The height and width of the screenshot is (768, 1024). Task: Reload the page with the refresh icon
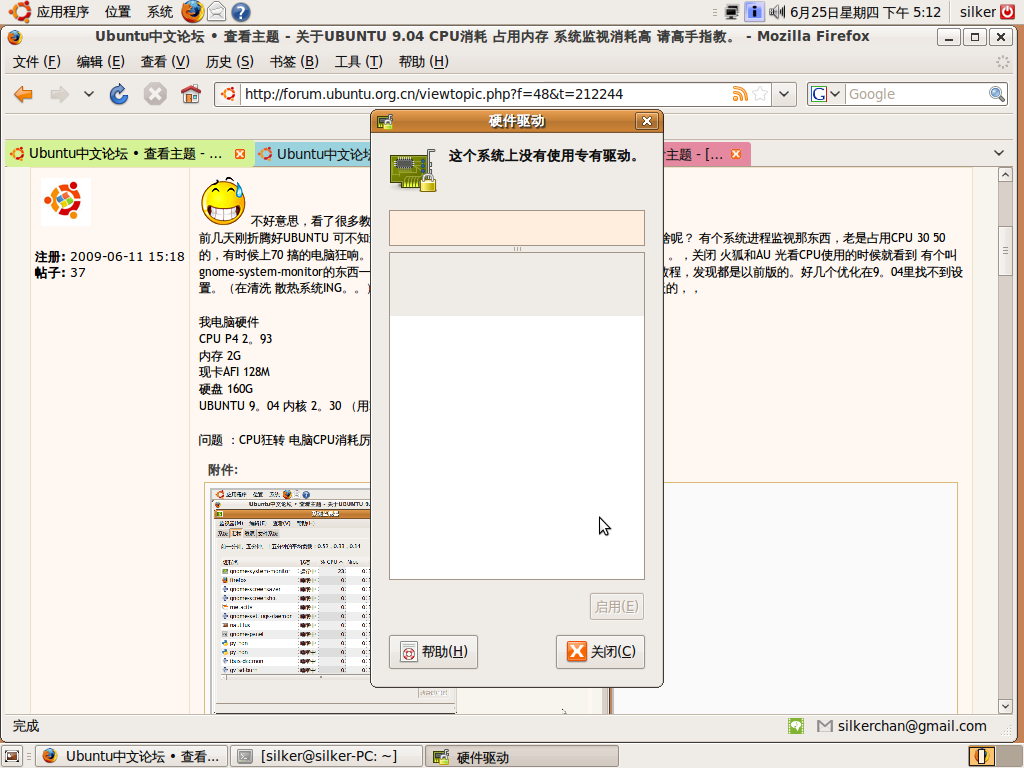point(119,94)
